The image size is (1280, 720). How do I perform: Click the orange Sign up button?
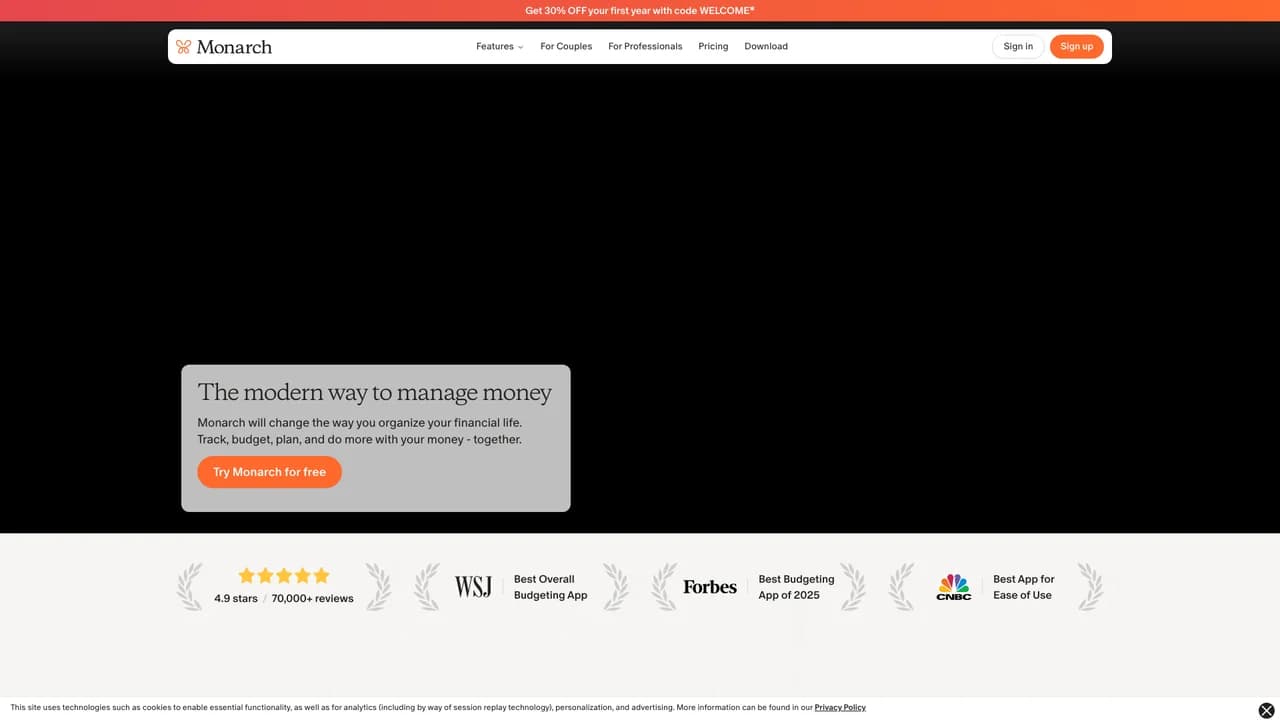1077,46
